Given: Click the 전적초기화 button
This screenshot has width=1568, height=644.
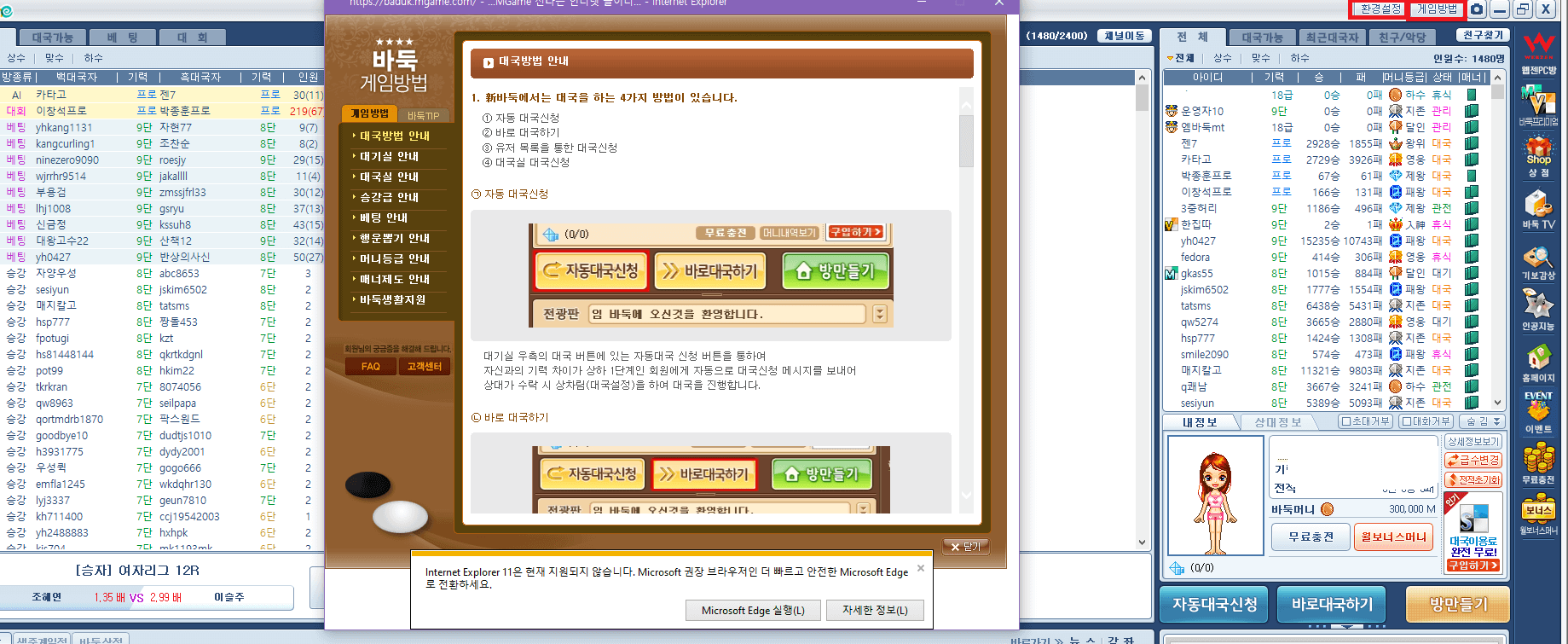Looking at the screenshot, I should tap(1473, 479).
